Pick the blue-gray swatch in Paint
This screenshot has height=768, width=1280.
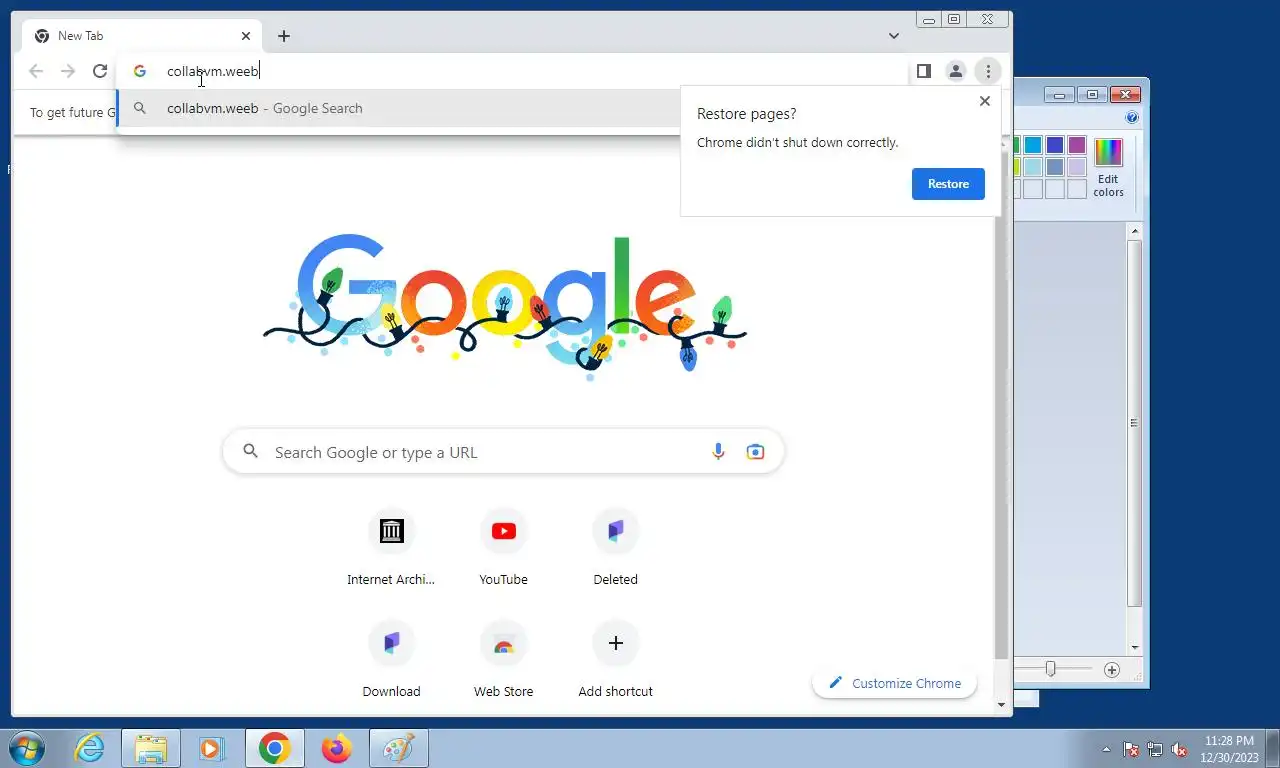[1055, 167]
